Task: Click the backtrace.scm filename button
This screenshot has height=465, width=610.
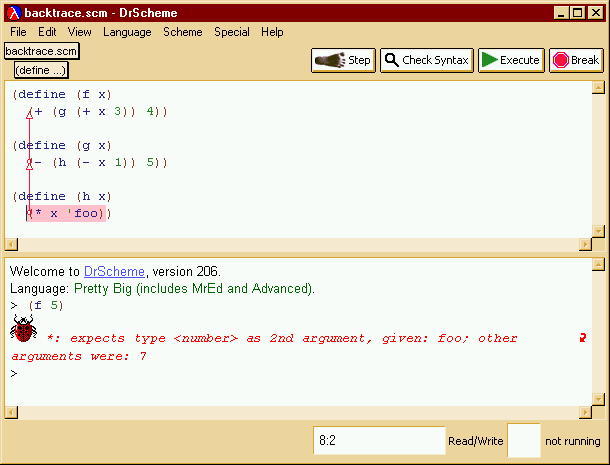Action: [42, 51]
